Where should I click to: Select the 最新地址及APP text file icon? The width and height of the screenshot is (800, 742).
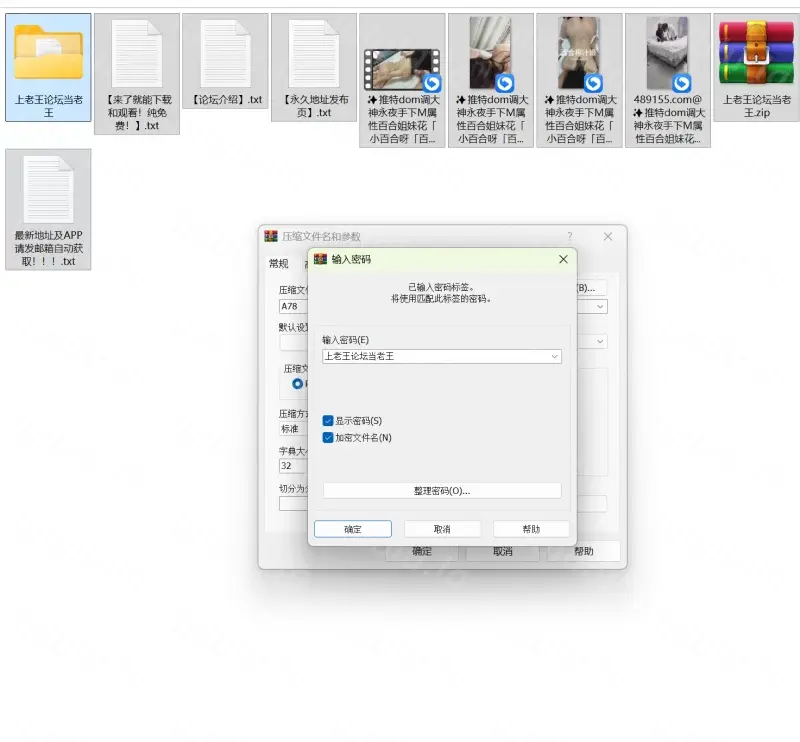pos(48,189)
